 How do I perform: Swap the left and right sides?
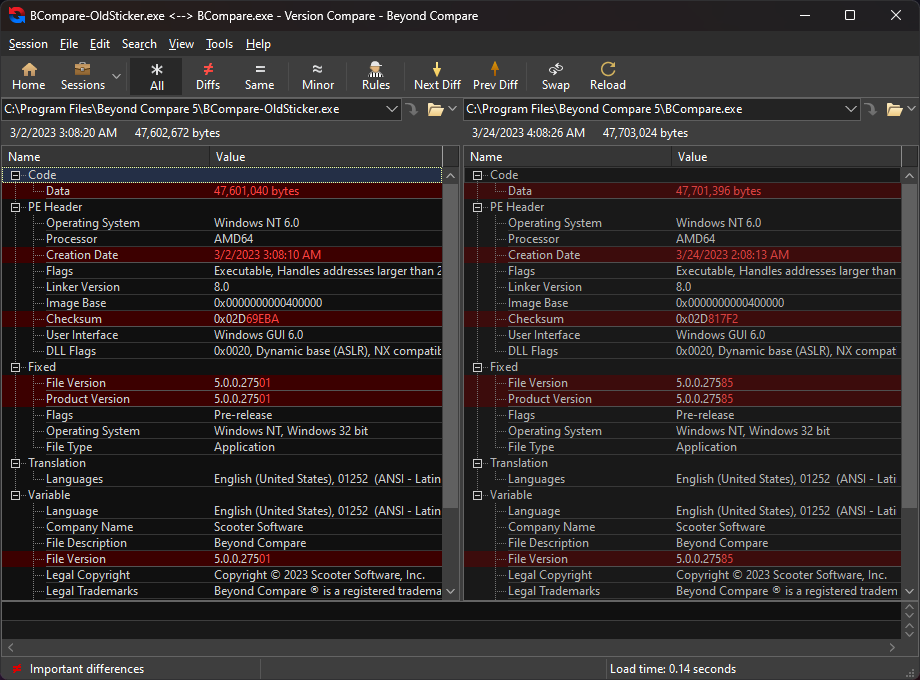555,76
